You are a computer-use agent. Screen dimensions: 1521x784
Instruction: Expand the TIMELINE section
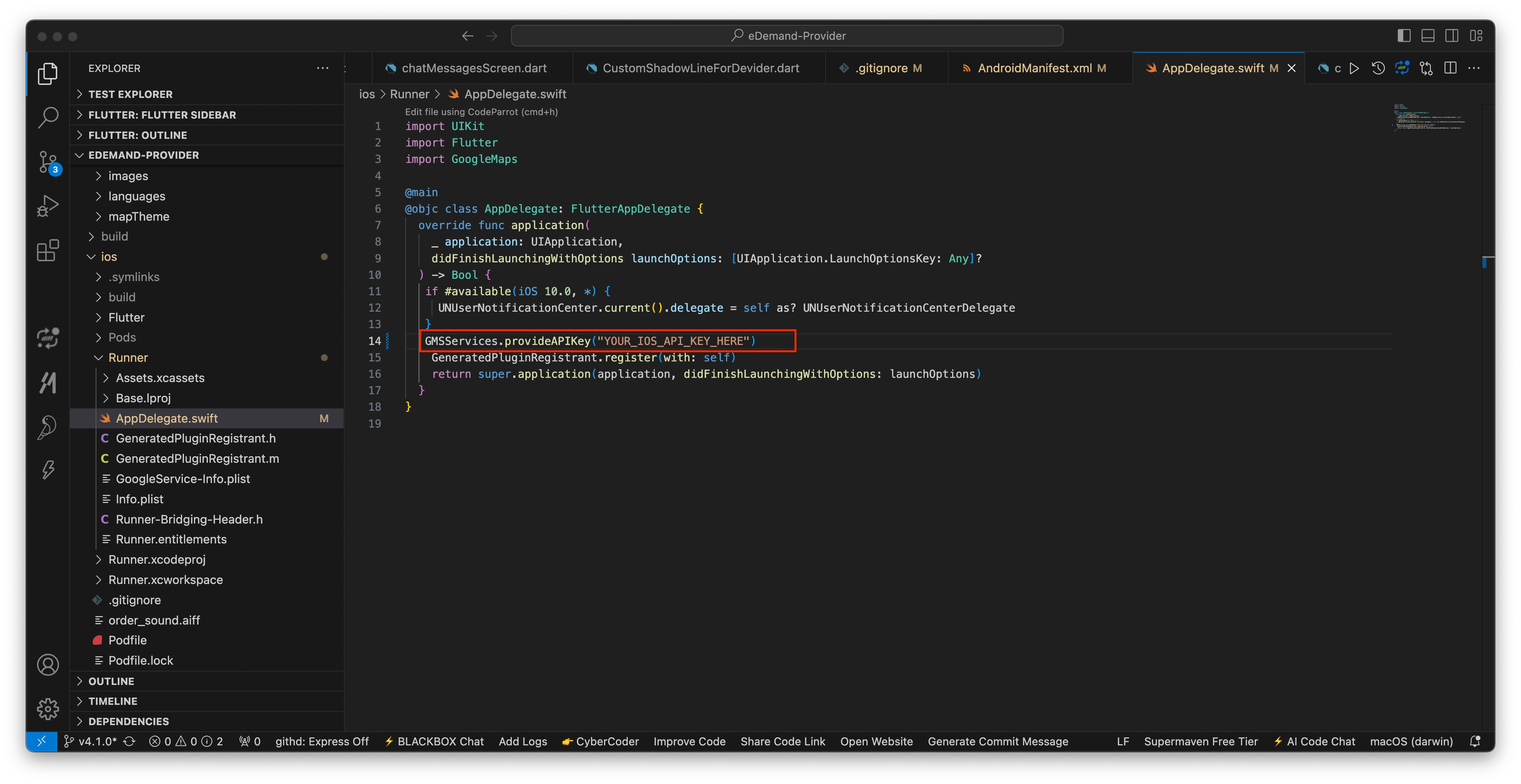click(112, 701)
